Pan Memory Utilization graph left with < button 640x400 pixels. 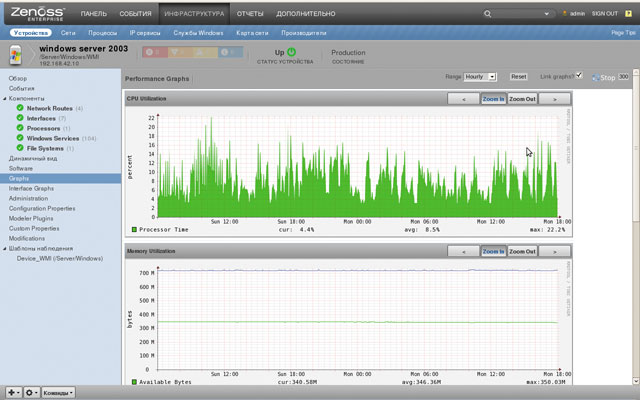click(x=463, y=251)
